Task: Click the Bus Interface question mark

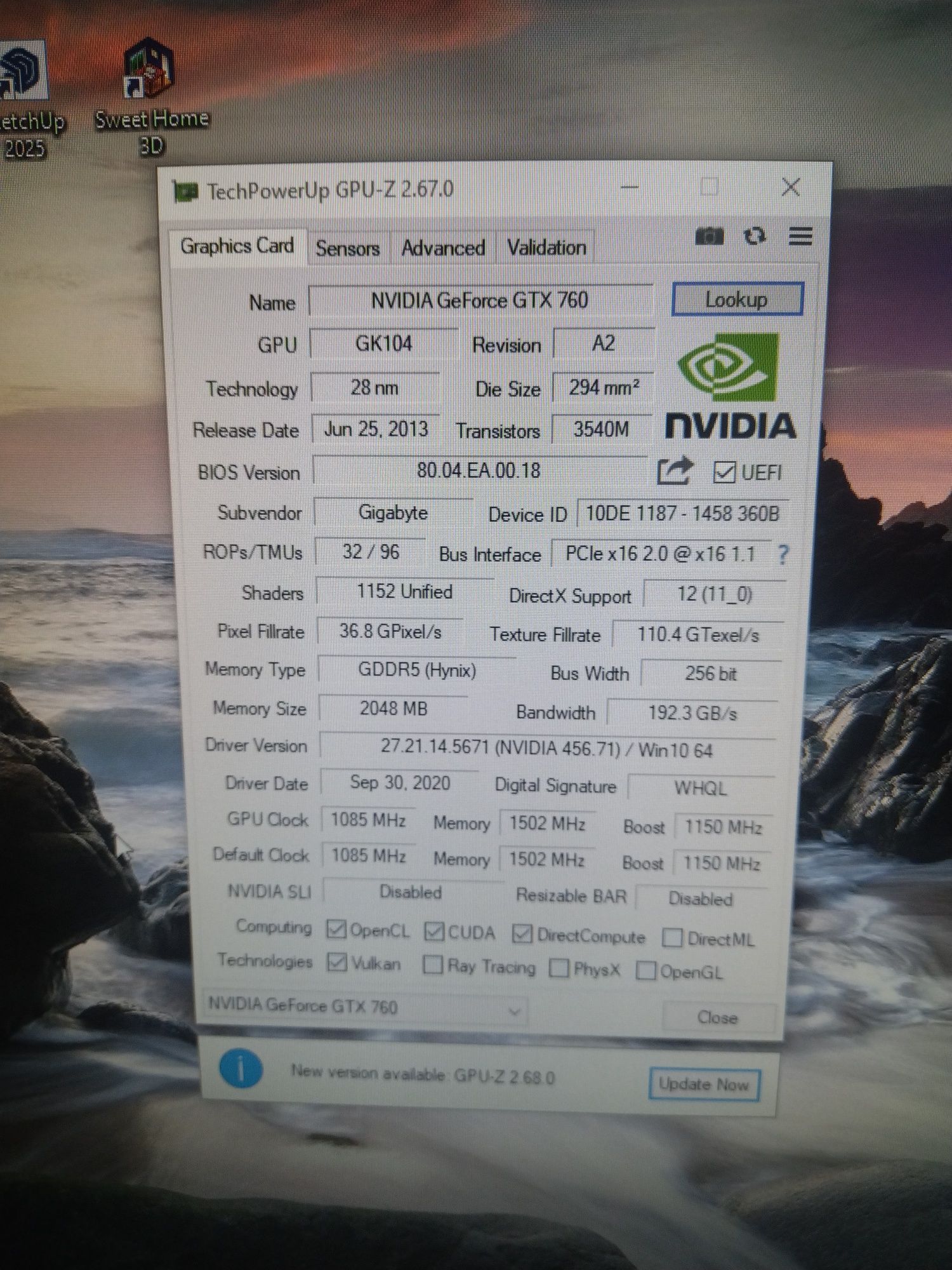Action: (x=783, y=555)
